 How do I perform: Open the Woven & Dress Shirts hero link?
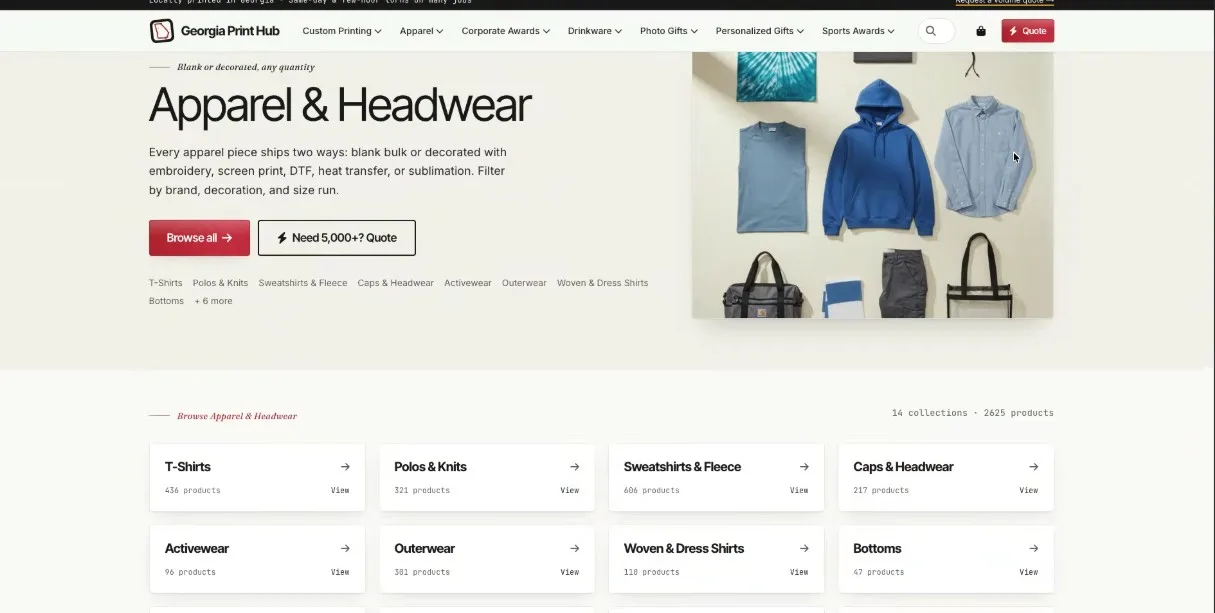click(x=603, y=283)
